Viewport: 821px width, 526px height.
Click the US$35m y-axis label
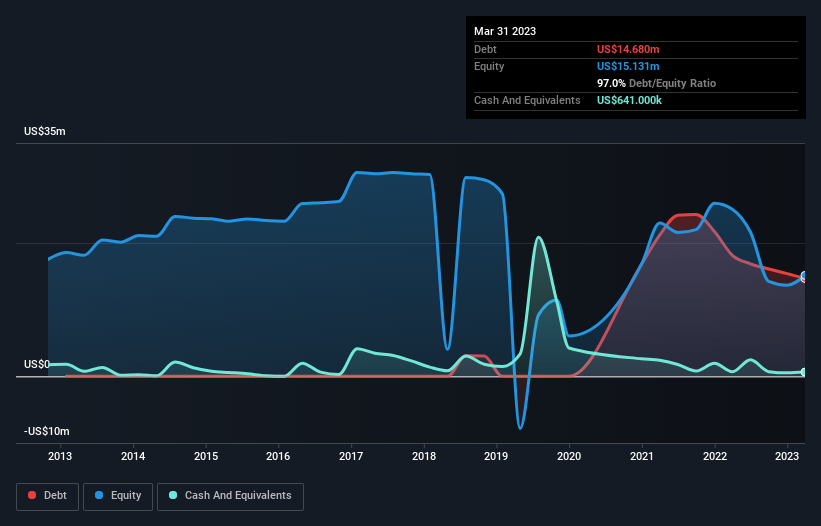pyautogui.click(x=45, y=131)
